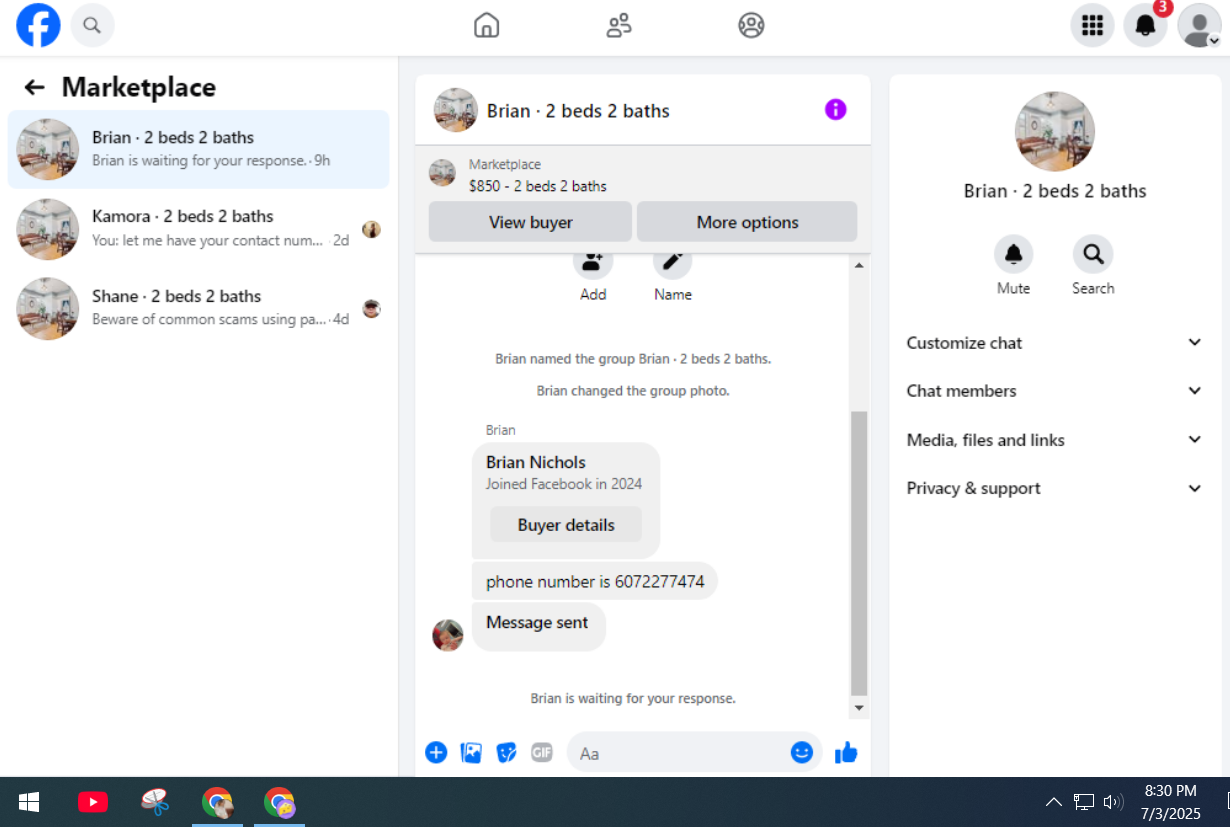Image resolution: width=1230 pixels, height=827 pixels.
Task: Choose a GIF with the GIF icon
Action: point(541,752)
